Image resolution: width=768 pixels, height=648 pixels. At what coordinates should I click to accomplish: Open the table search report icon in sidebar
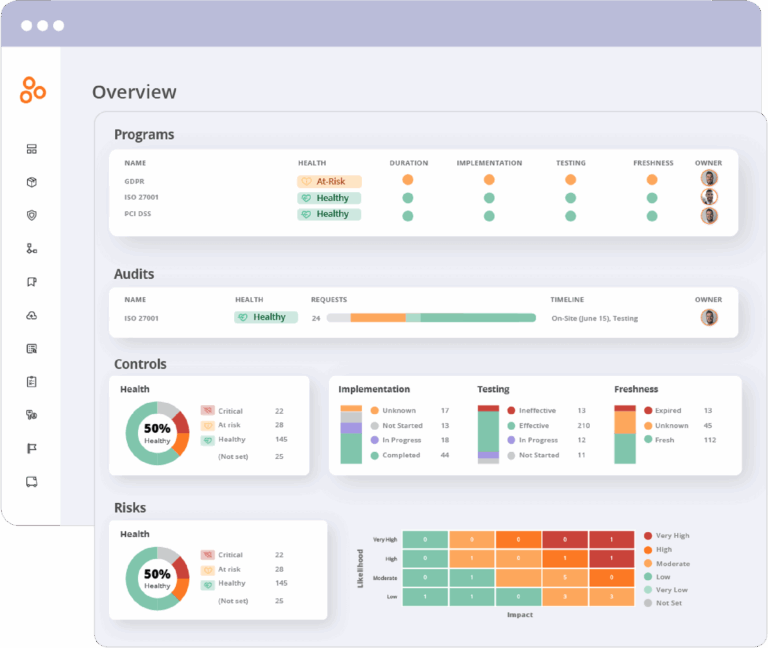(x=32, y=349)
